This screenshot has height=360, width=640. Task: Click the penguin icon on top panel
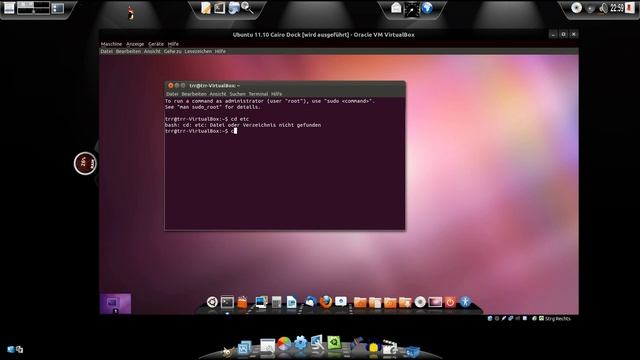pos(131,13)
